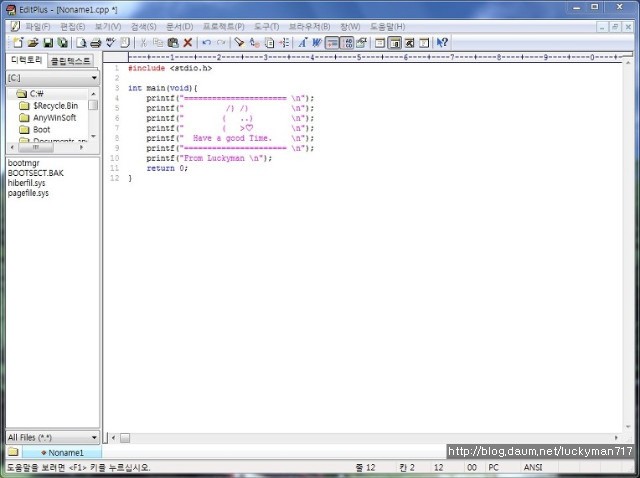Image resolution: width=640 pixels, height=478 pixels.
Task: Toggle Word Wrap with the W icon
Action: 317,42
